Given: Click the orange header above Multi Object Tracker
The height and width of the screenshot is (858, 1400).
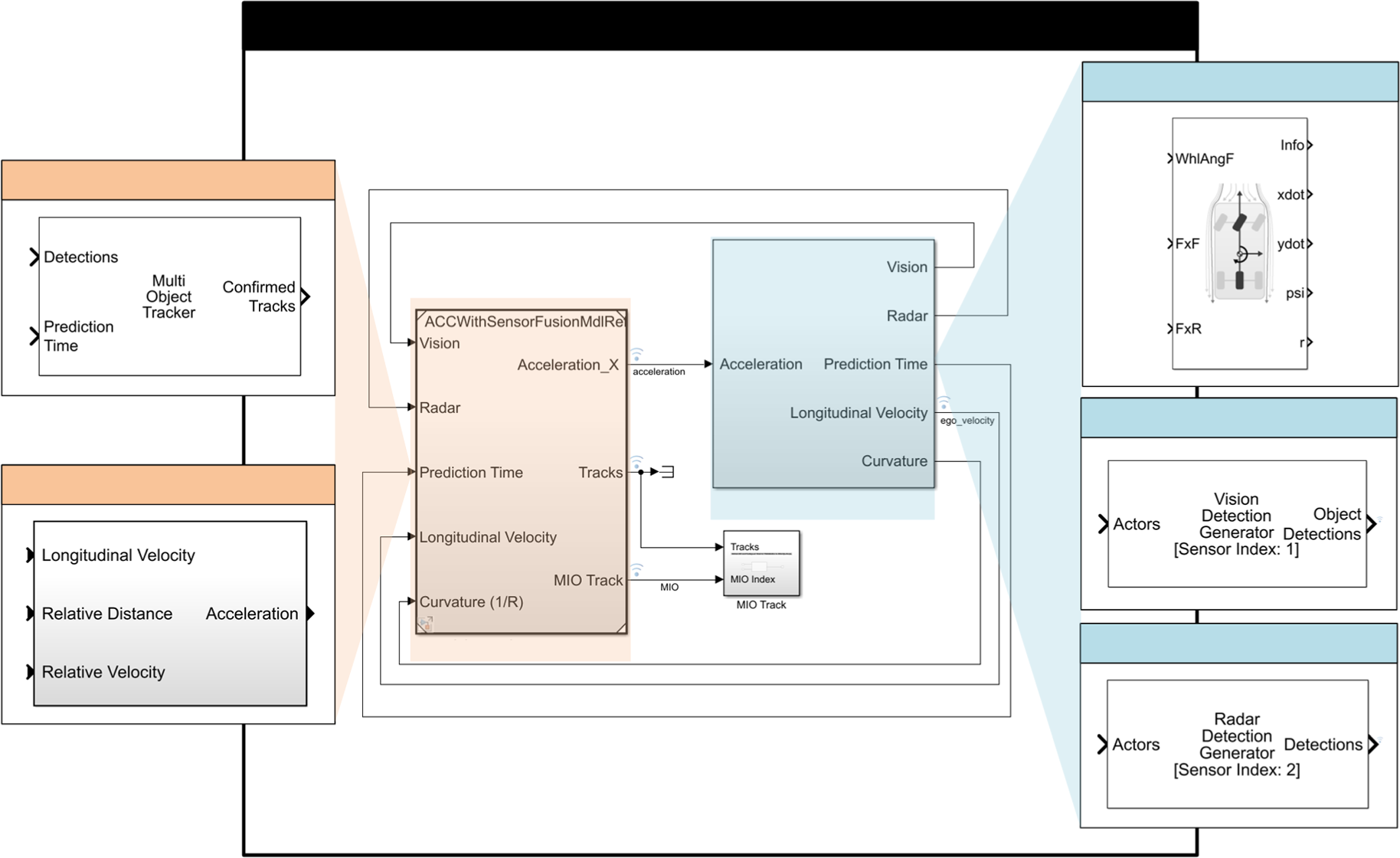Looking at the screenshot, I should (168, 180).
